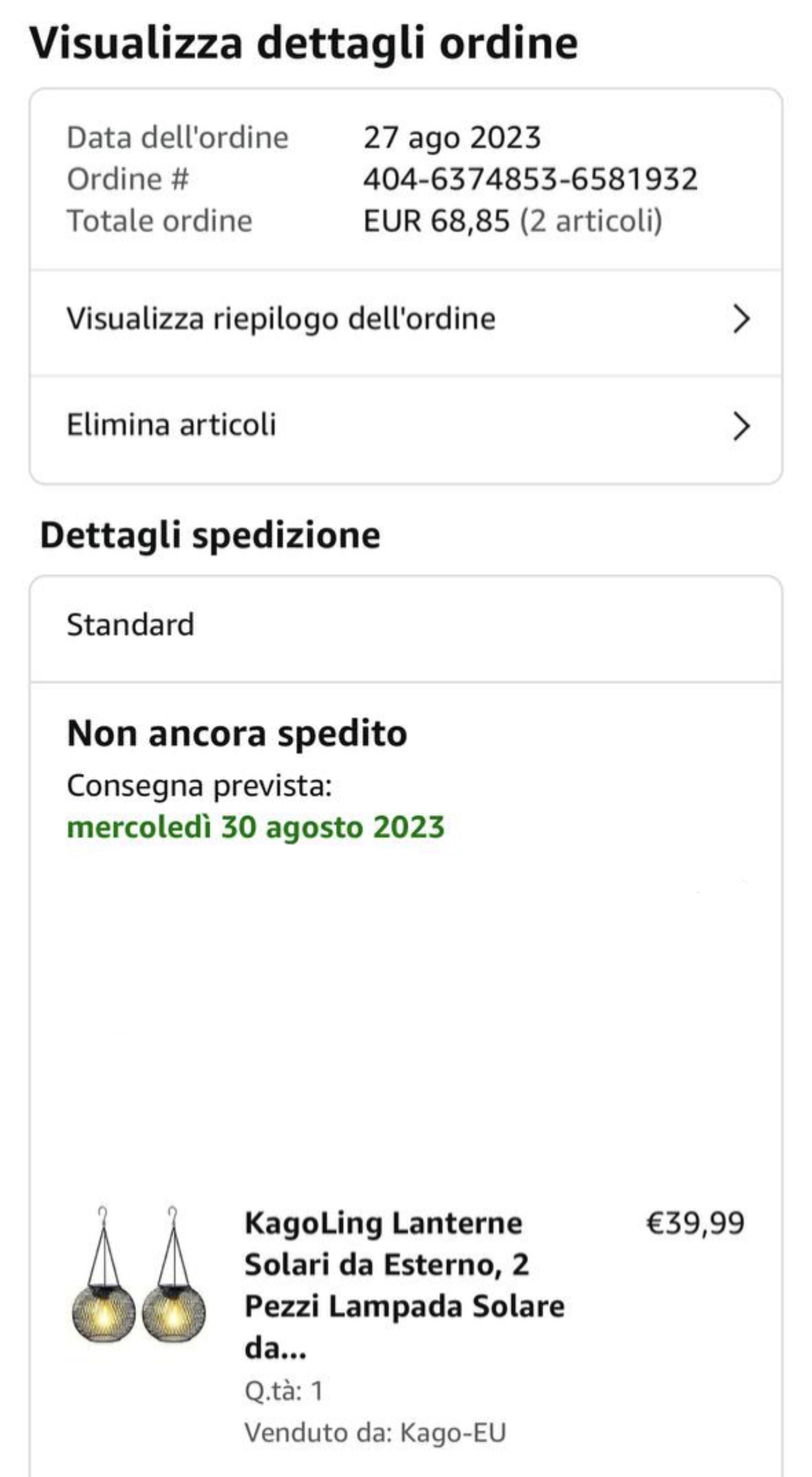Tap Non ancora spedito status heading
Screen dimensions: 812x1477
click(x=237, y=734)
